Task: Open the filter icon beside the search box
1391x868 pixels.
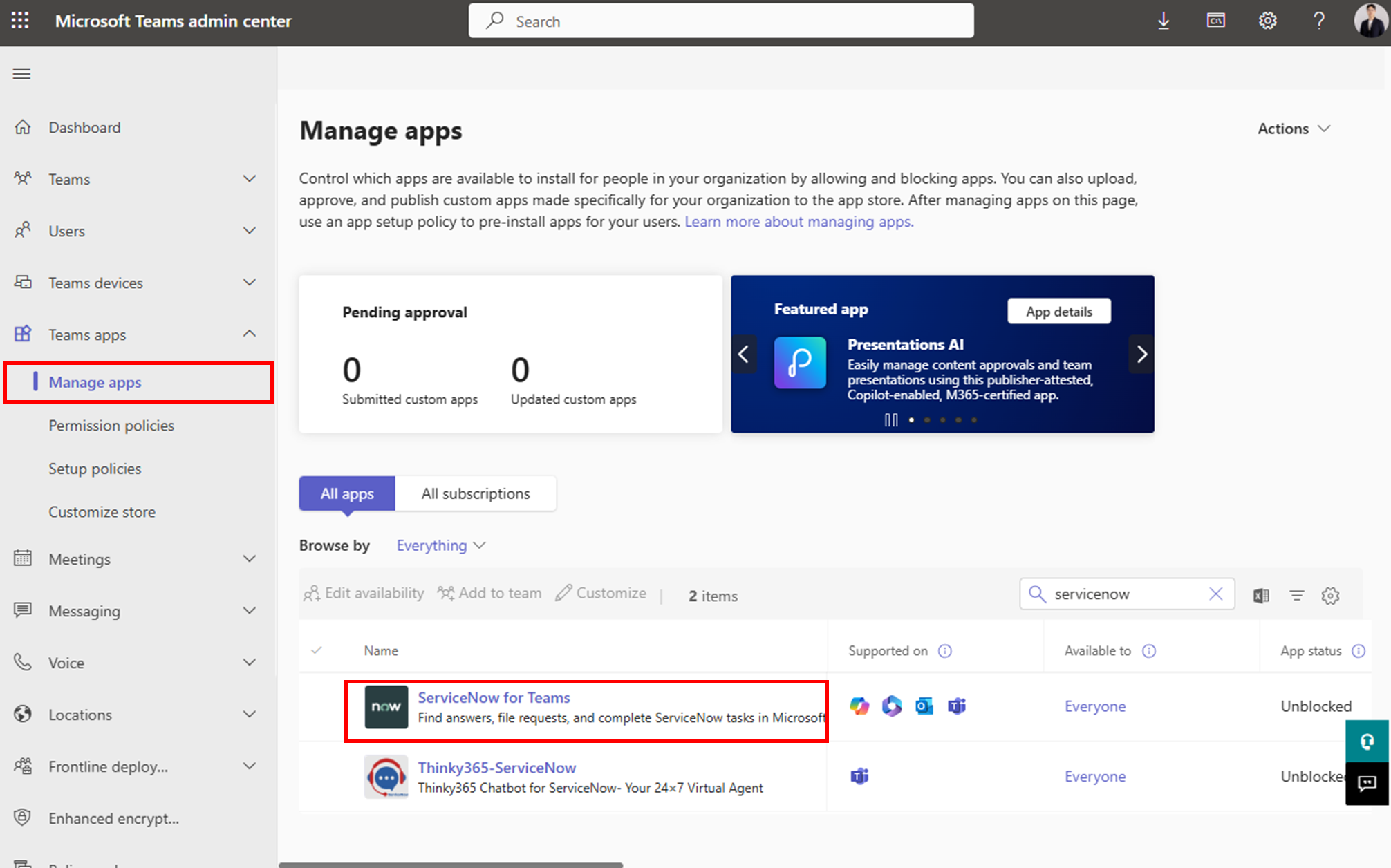Action: click(1296, 594)
